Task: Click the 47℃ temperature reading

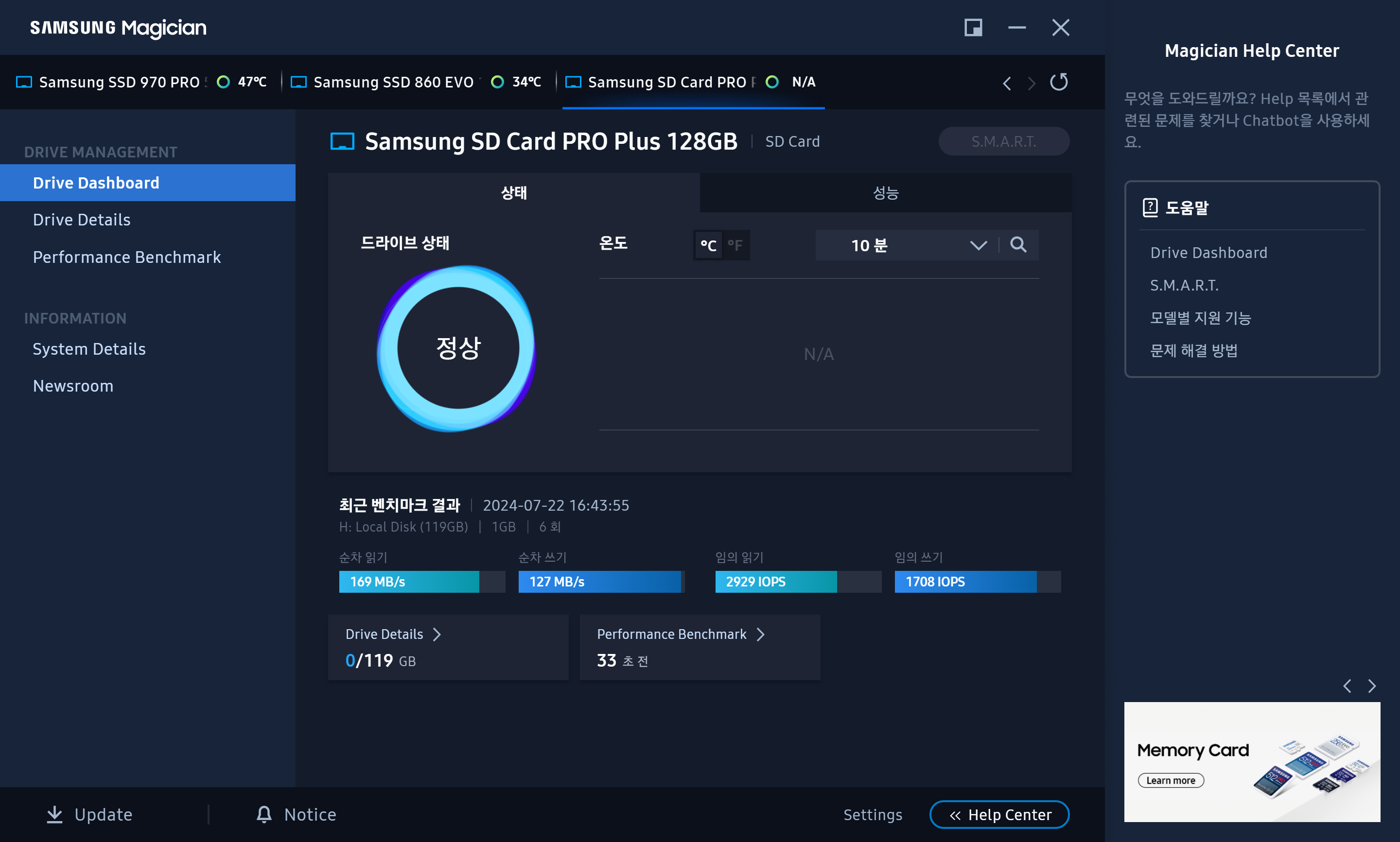Action: tap(252, 82)
